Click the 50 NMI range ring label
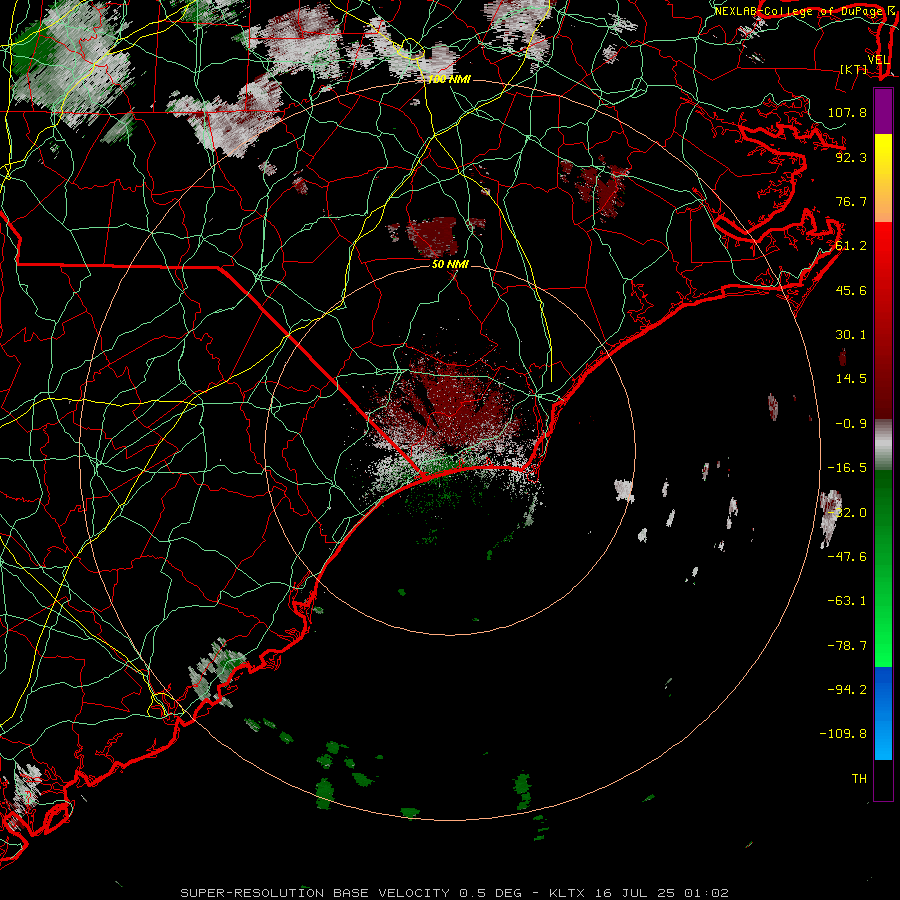Screen dimensions: 900x900 451,264
